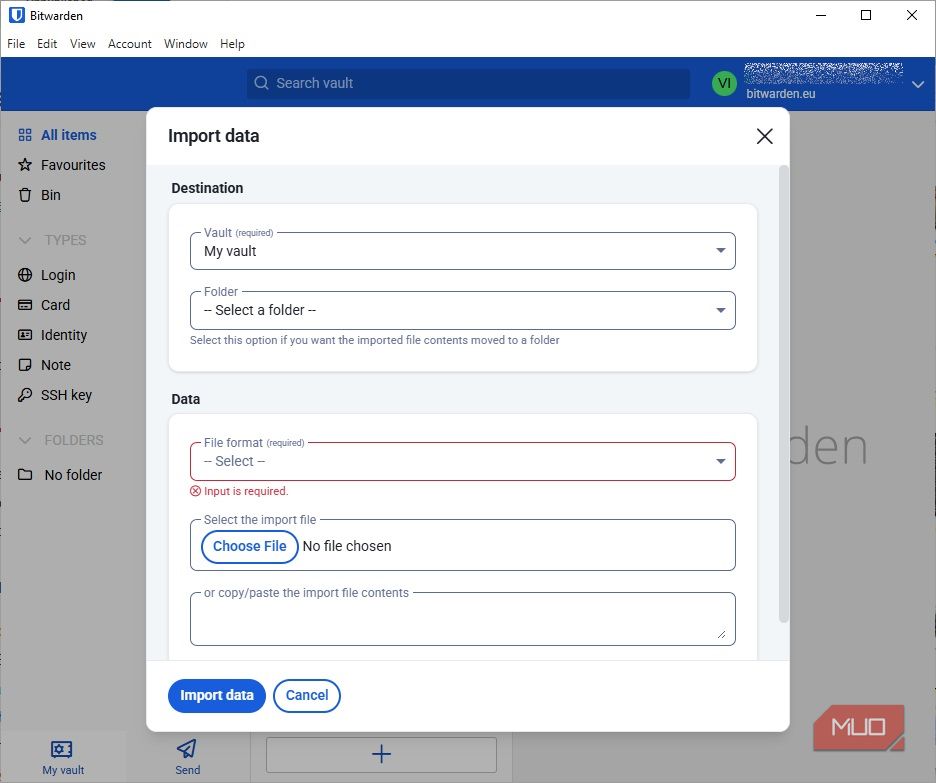Click the Login globe icon
936x783 pixels.
coord(25,275)
